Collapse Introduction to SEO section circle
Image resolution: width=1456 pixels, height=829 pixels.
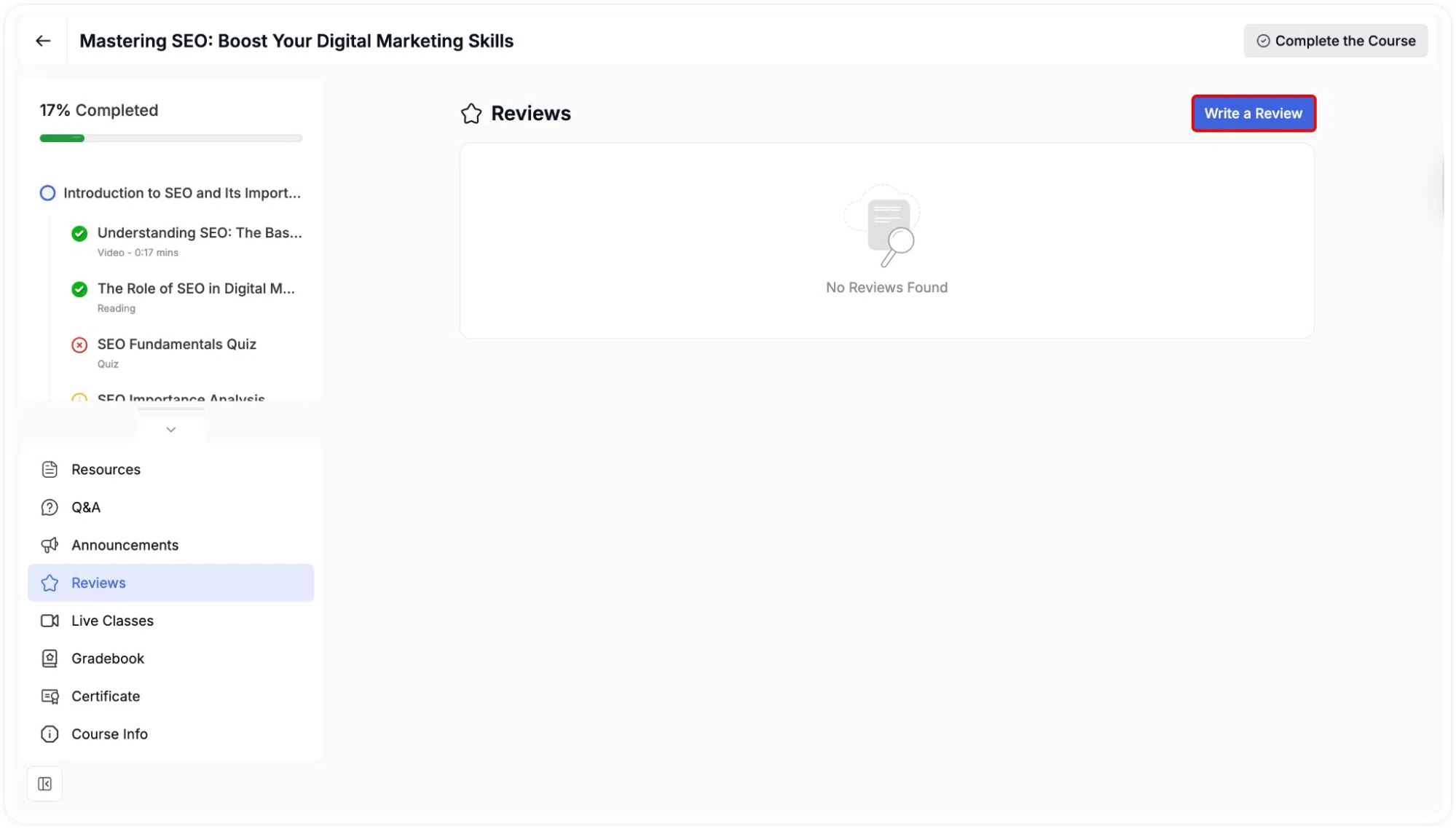(47, 193)
